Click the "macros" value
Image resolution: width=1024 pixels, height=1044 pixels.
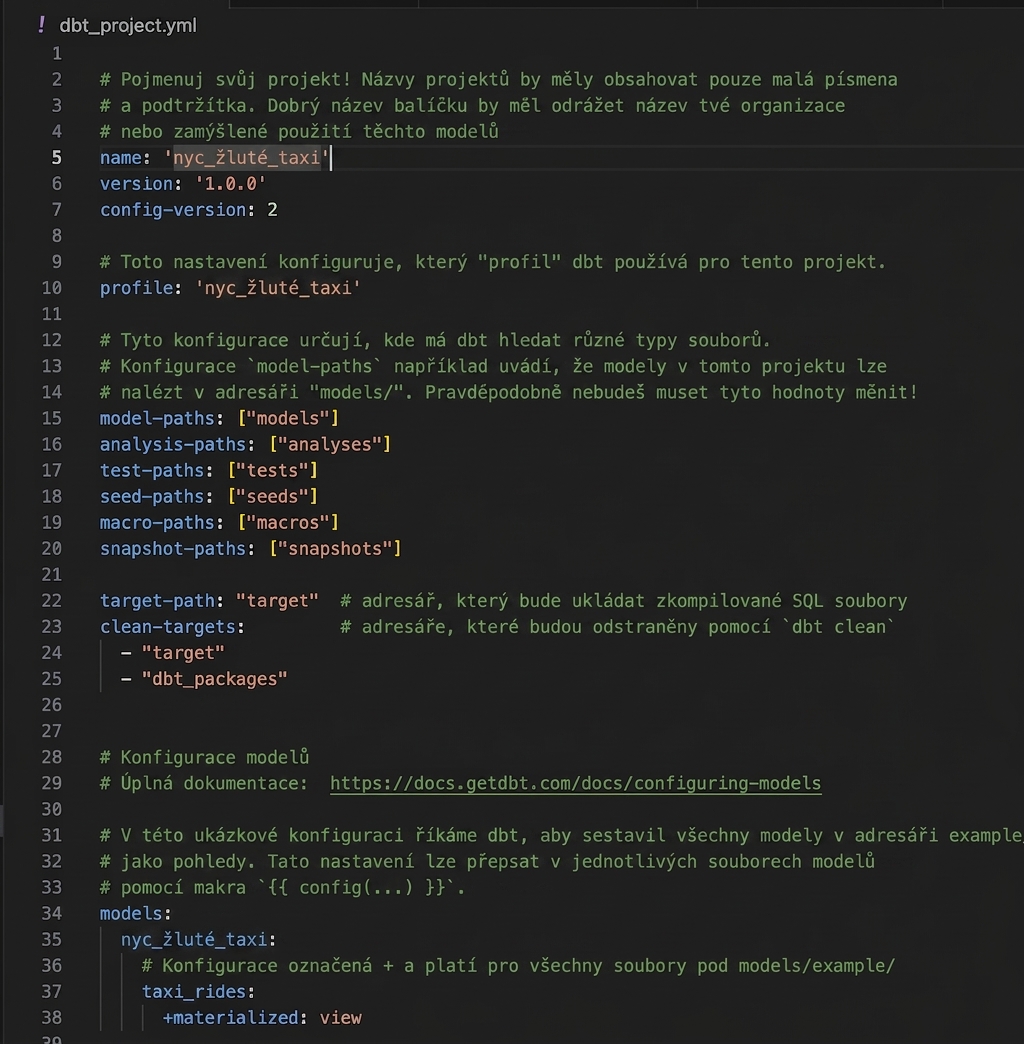(x=288, y=523)
